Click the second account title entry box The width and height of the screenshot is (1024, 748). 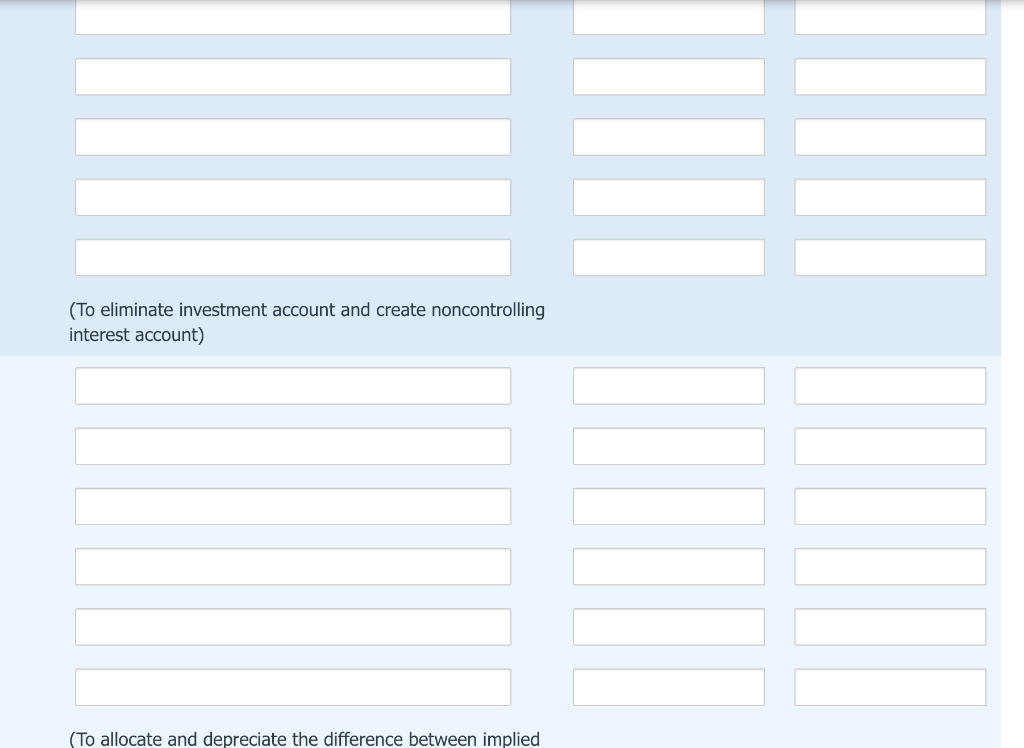[x=292, y=76]
